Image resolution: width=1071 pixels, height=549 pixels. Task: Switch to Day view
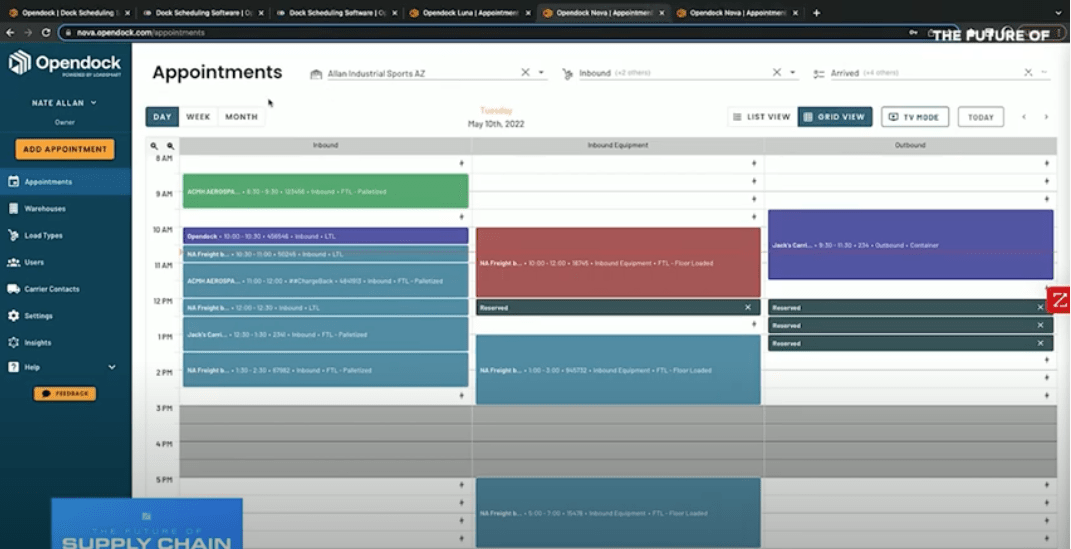point(162,117)
